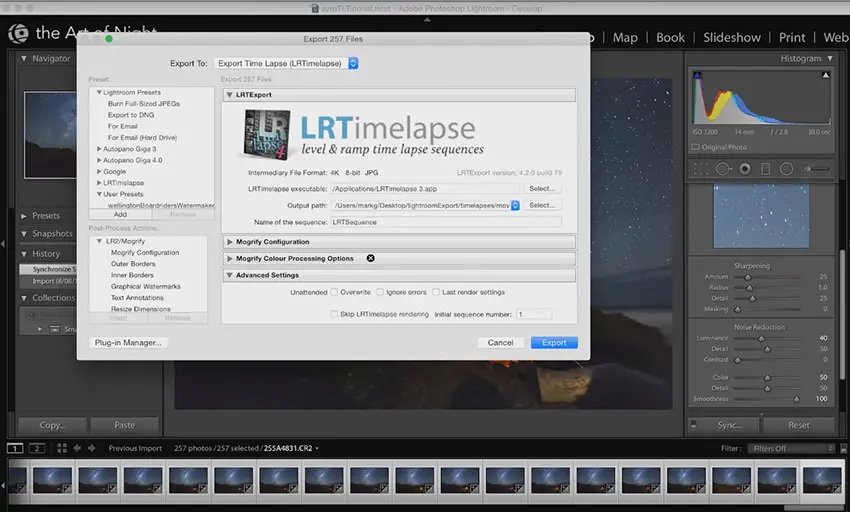Screen dimensions: 850x512
Task: Toggle Original Photo checkbox under histogram
Action: 695,147
